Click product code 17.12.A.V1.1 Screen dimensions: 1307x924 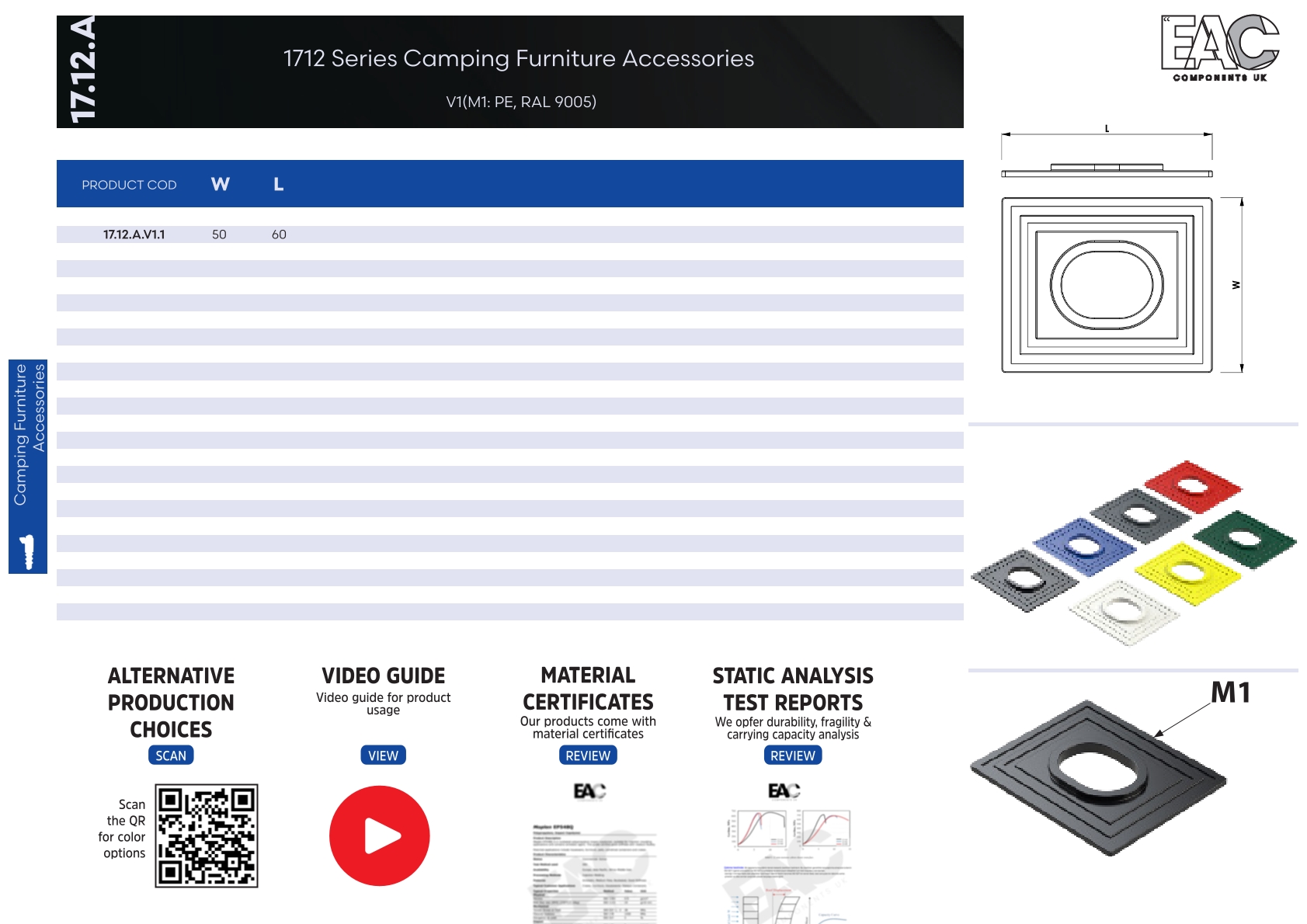[x=134, y=234]
